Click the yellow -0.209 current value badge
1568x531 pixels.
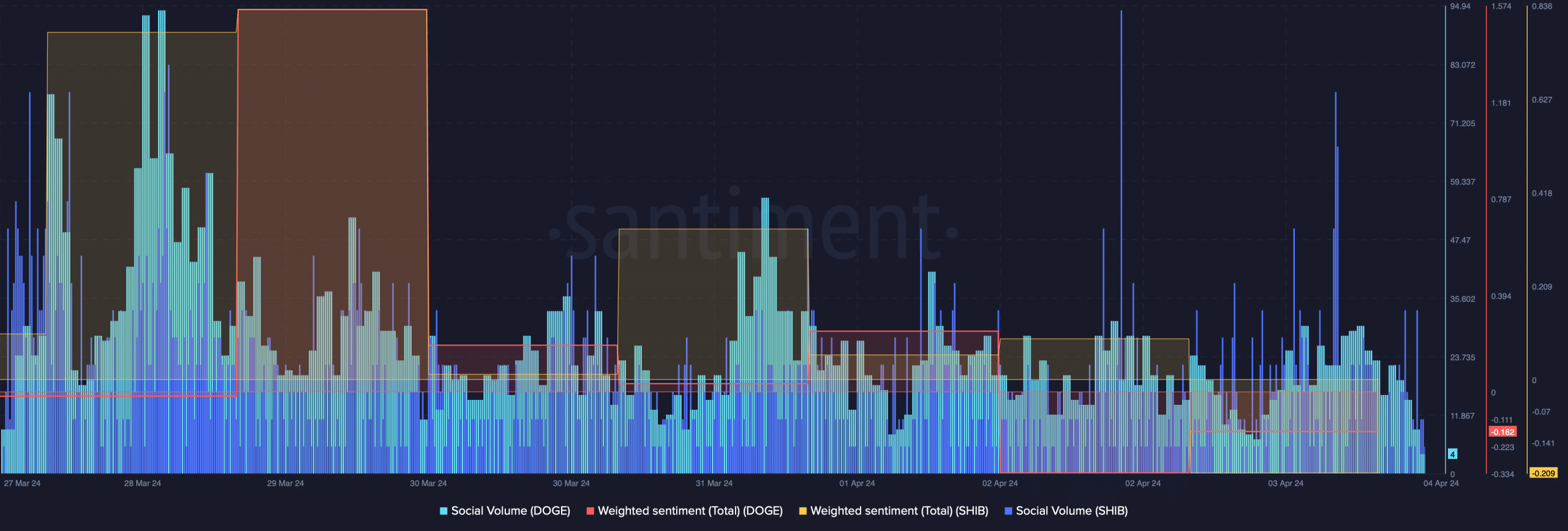[1543, 473]
